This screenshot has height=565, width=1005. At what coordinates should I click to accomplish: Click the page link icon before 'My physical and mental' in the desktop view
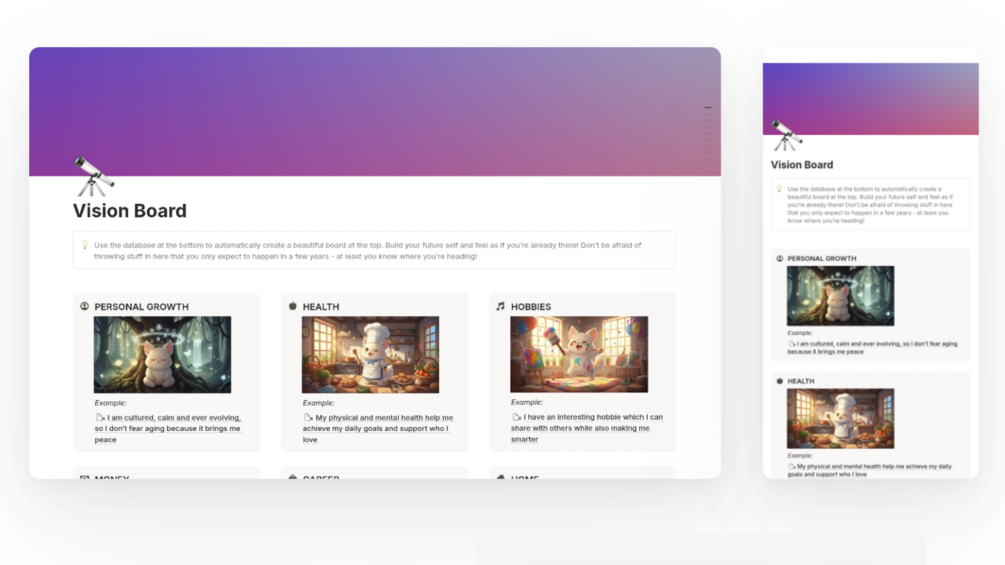tap(308, 417)
